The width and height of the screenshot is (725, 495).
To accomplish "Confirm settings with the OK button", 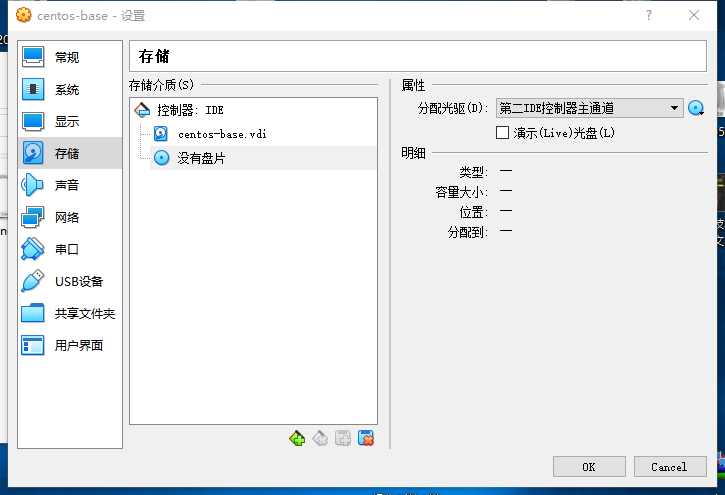I will tap(589, 467).
